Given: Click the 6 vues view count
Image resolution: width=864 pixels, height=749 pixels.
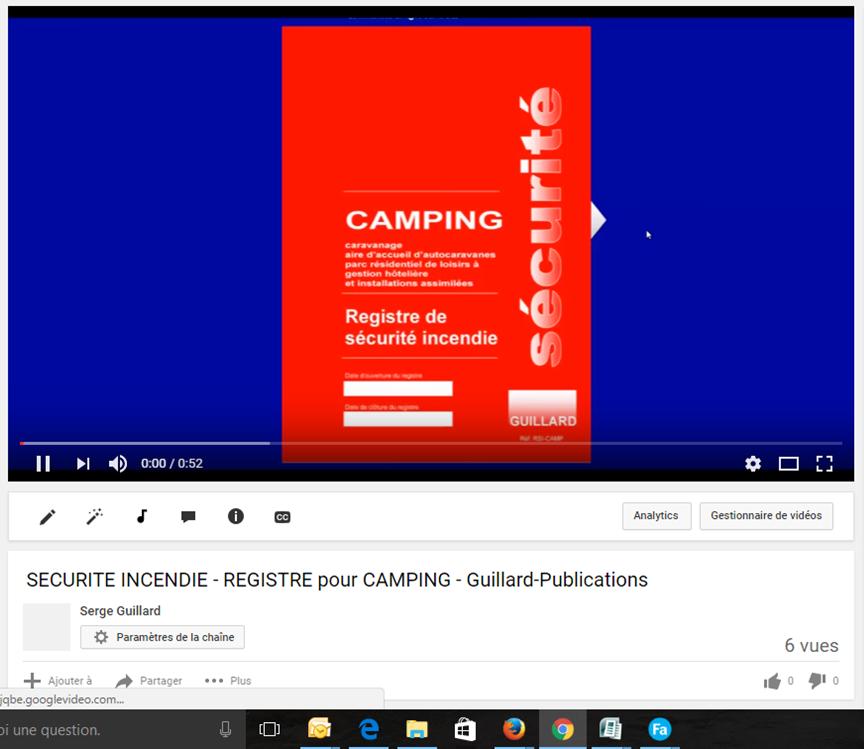Looking at the screenshot, I should [811, 645].
